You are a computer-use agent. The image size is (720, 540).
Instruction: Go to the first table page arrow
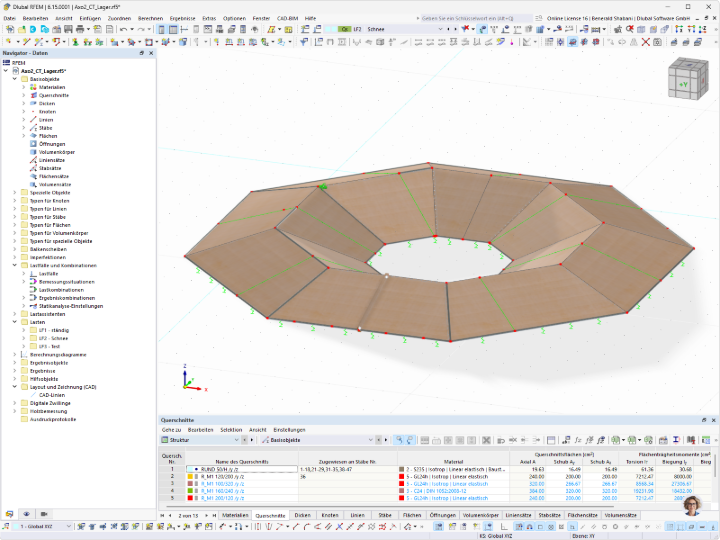coord(162,515)
